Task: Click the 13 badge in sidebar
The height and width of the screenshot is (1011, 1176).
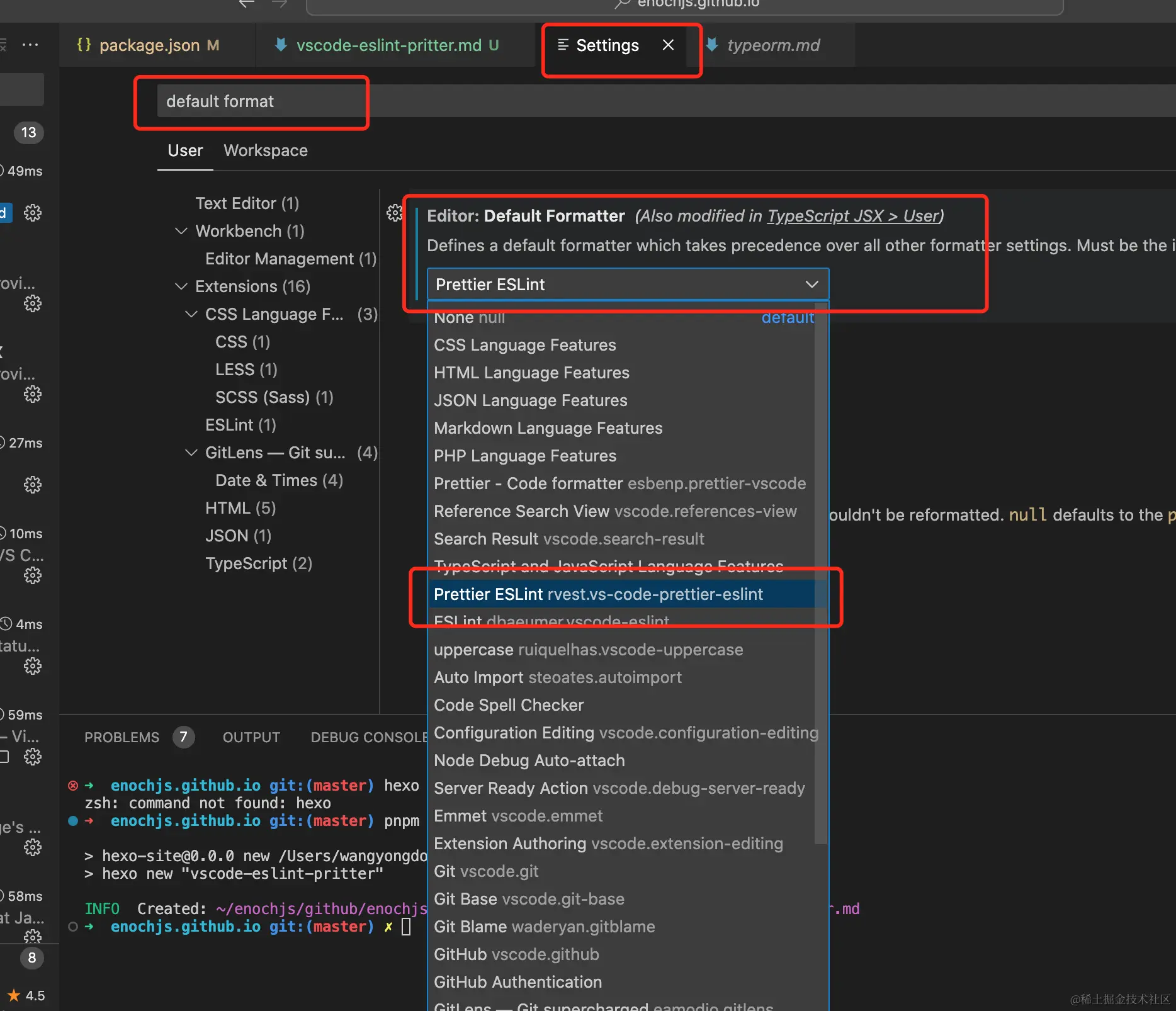Action: pos(29,133)
